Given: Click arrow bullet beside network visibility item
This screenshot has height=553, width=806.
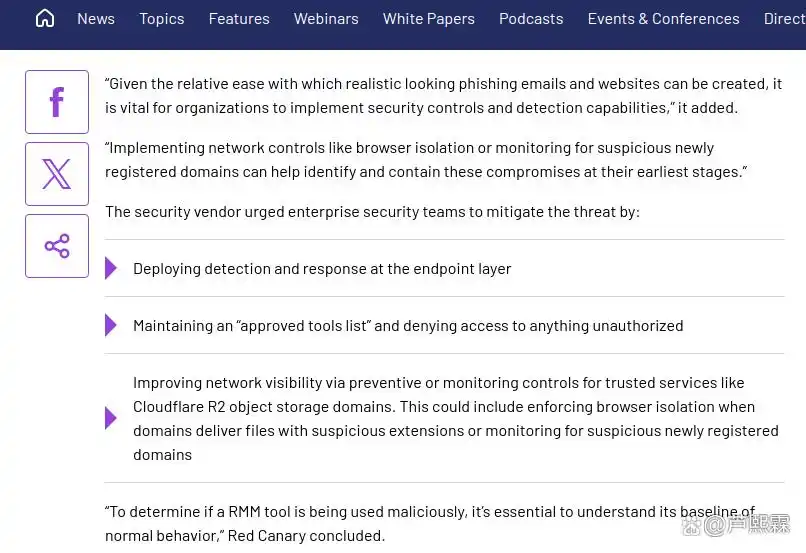Looking at the screenshot, I should (x=111, y=418).
